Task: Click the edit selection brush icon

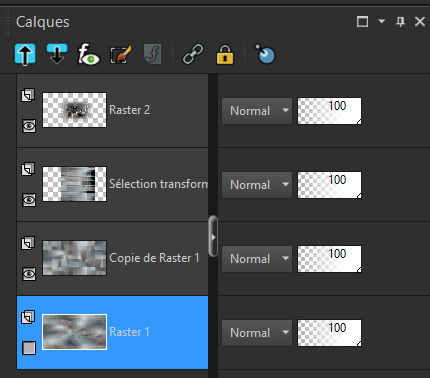Action: (121, 54)
